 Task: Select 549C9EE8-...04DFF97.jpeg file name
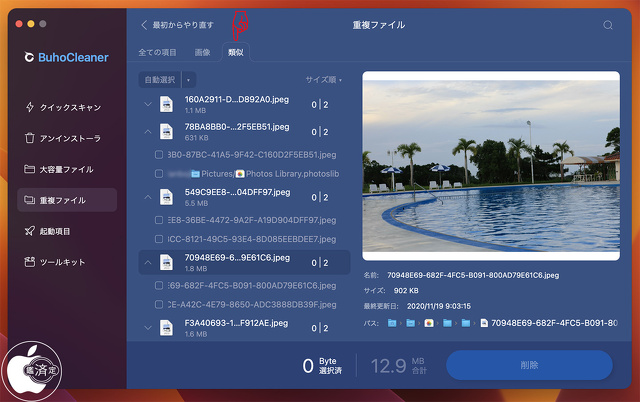coord(237,192)
